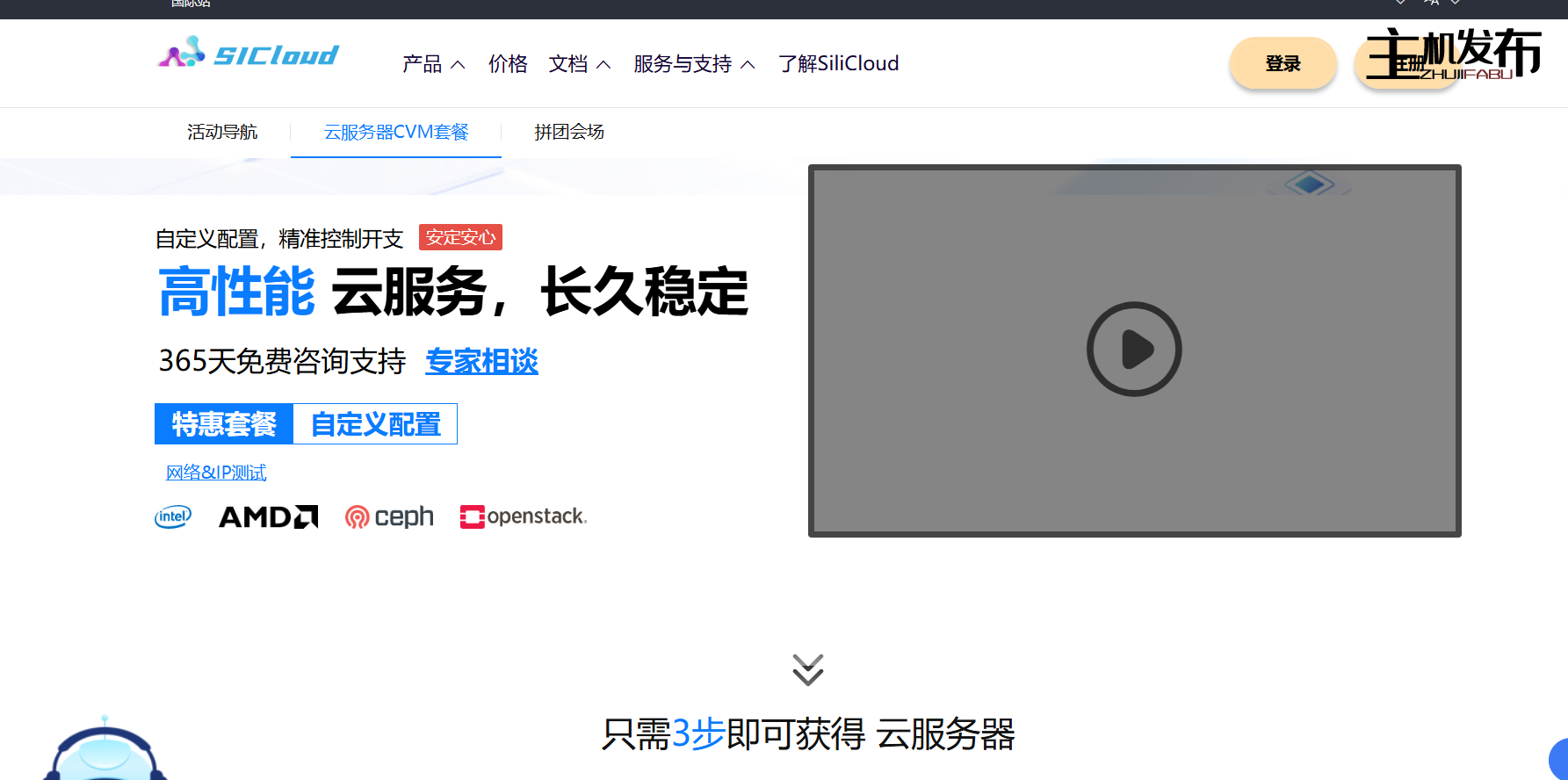Click the OpenStack logo

coord(524,516)
